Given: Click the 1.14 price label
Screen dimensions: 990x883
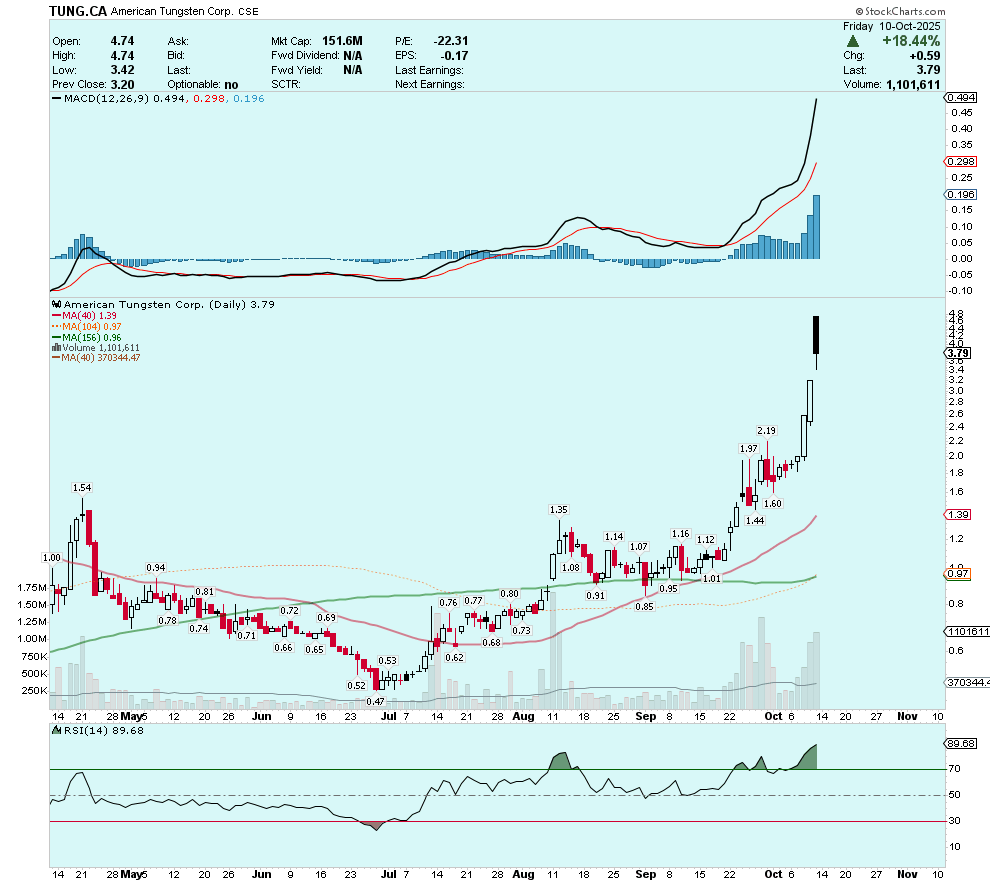Looking at the screenshot, I should (x=614, y=536).
